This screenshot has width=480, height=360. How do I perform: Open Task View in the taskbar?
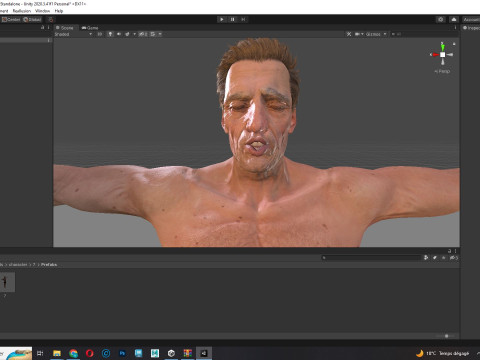(x=40, y=353)
